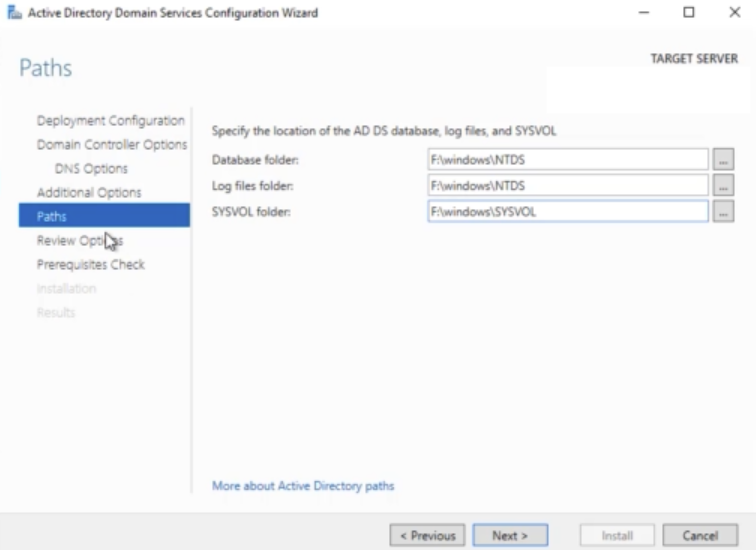Open the Prerequisites Check step
Screen dimensions: 756x550
tap(91, 265)
